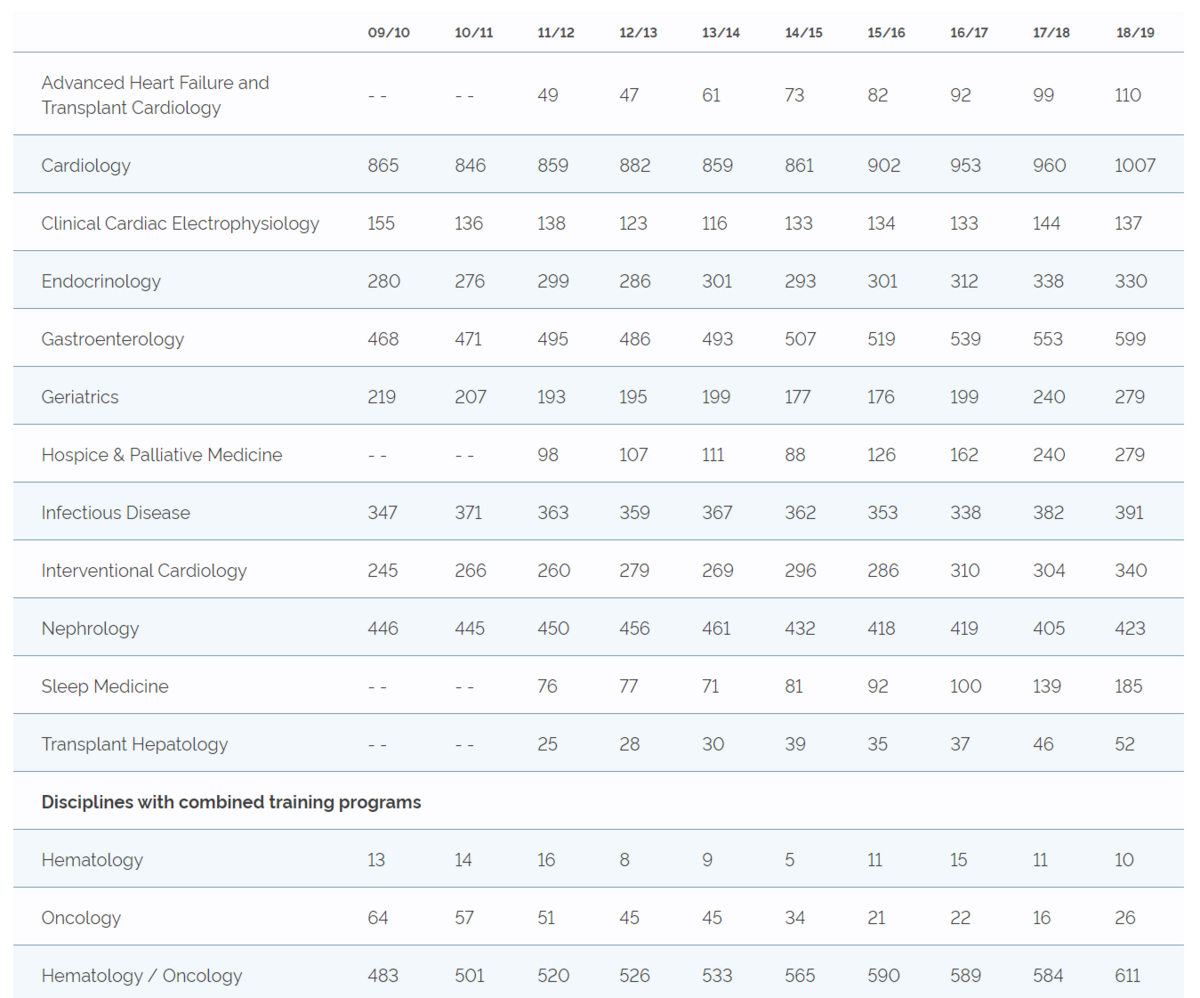Image resolution: width=1200 pixels, height=998 pixels.
Task: Select the Hematology / Oncology row label
Action: [141, 976]
